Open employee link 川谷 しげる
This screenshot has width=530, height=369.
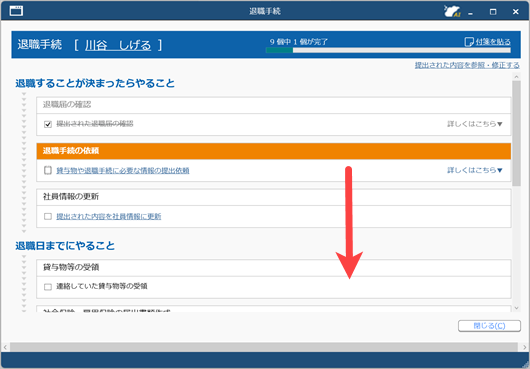(x=118, y=45)
